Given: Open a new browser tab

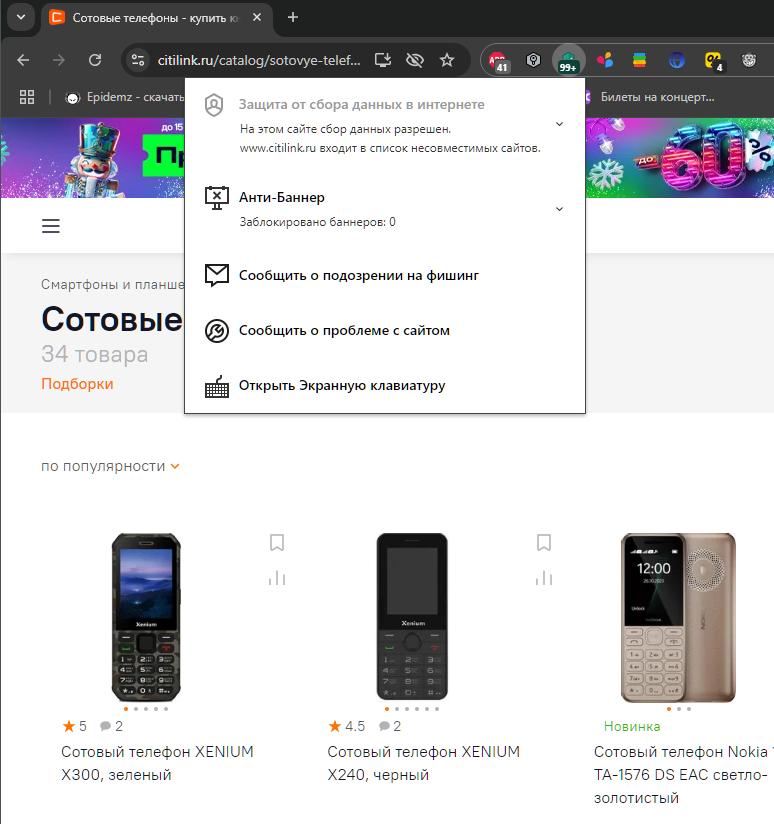Looking at the screenshot, I should coord(293,17).
